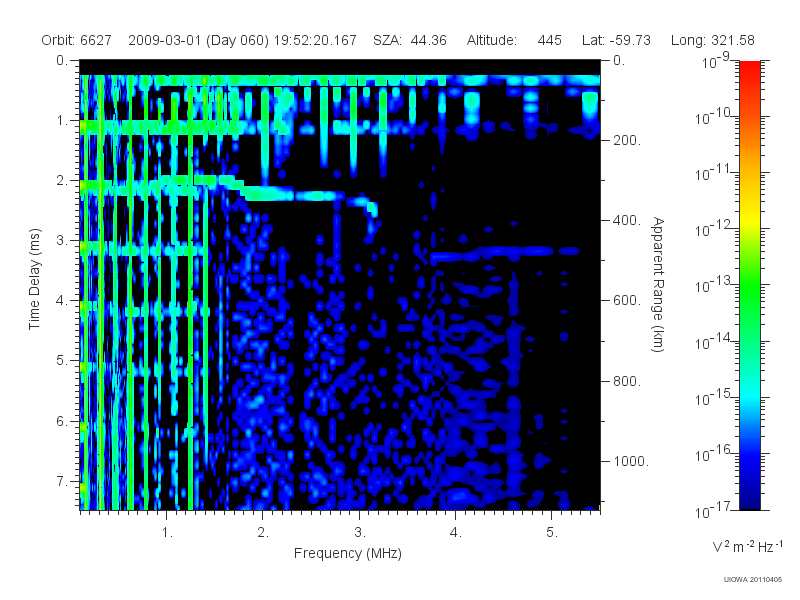Select the date '2009-03-01 (Day 060)' text
The height and width of the screenshot is (600, 800).
point(198,40)
